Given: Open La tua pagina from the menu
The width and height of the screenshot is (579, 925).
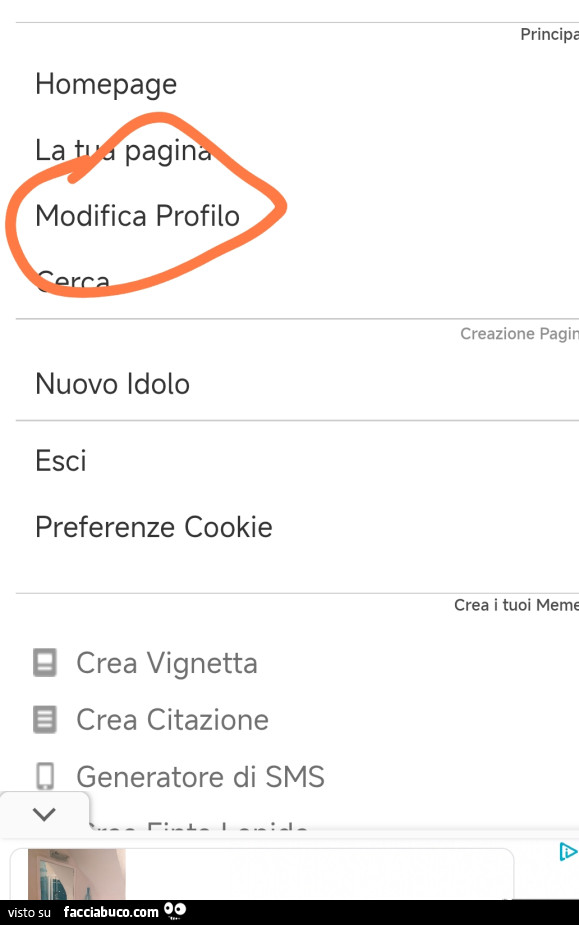Looking at the screenshot, I should pyautogui.click(x=122, y=150).
